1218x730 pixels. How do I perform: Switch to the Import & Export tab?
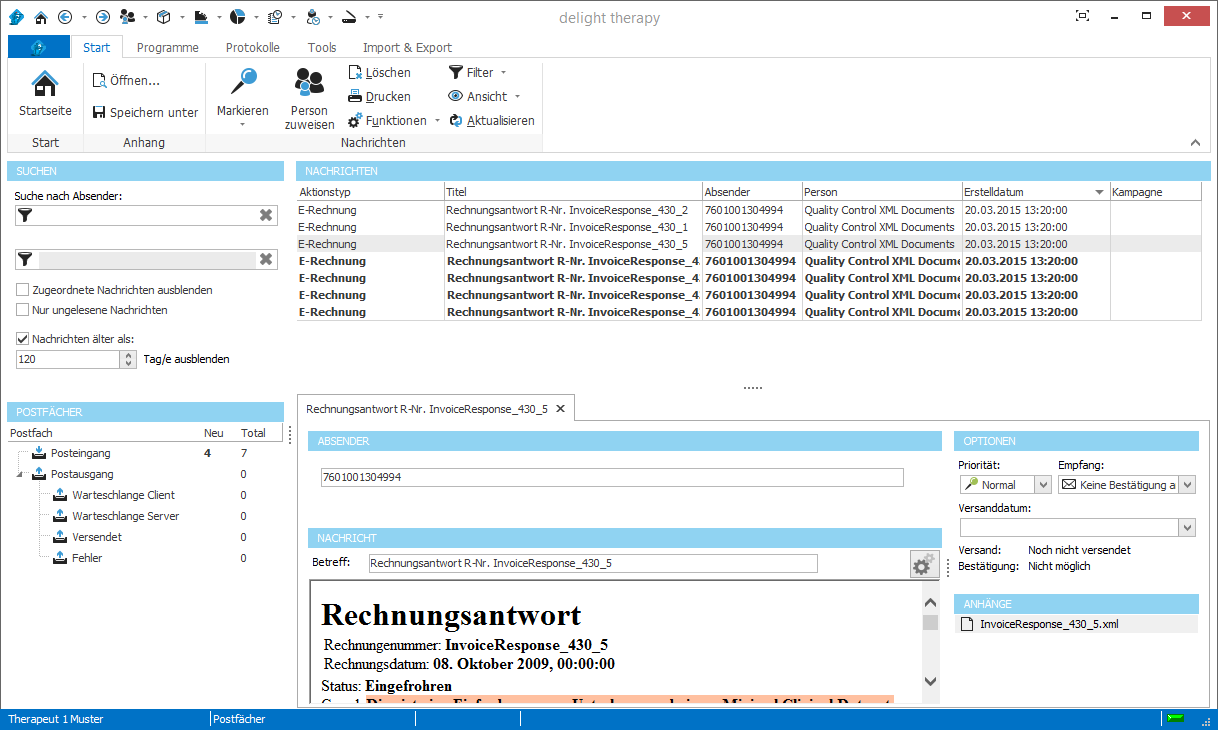tap(407, 47)
